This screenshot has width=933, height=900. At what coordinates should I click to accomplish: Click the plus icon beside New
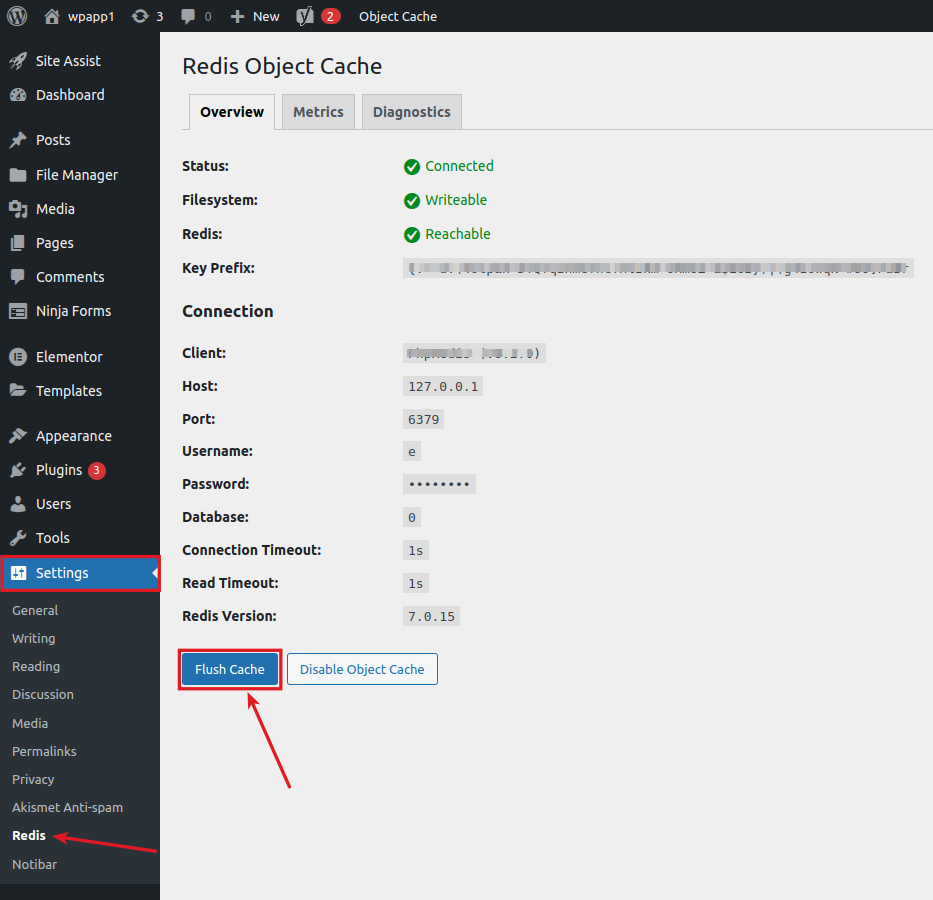[x=237, y=17]
